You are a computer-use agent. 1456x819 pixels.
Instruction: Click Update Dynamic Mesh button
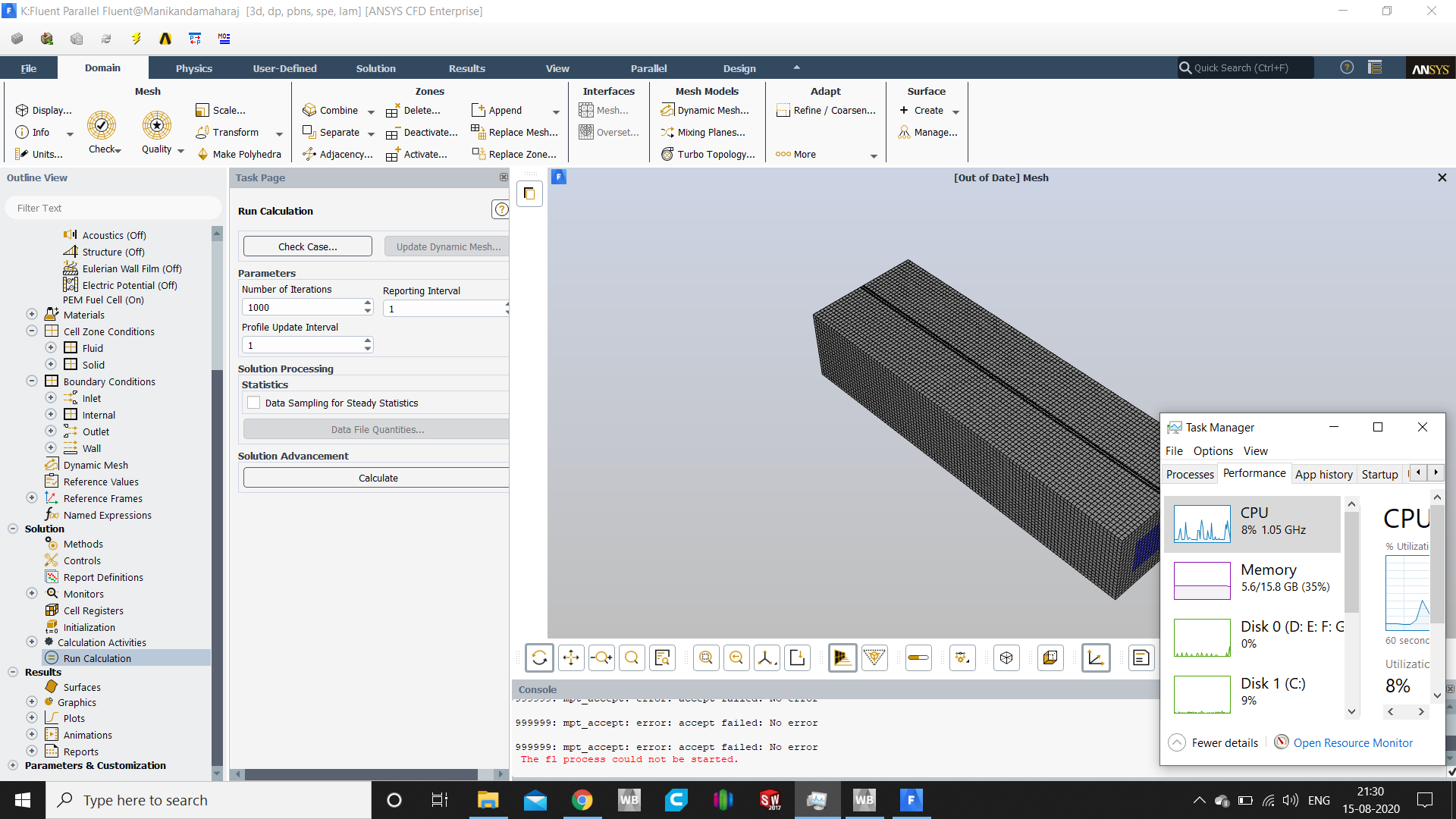tap(448, 246)
